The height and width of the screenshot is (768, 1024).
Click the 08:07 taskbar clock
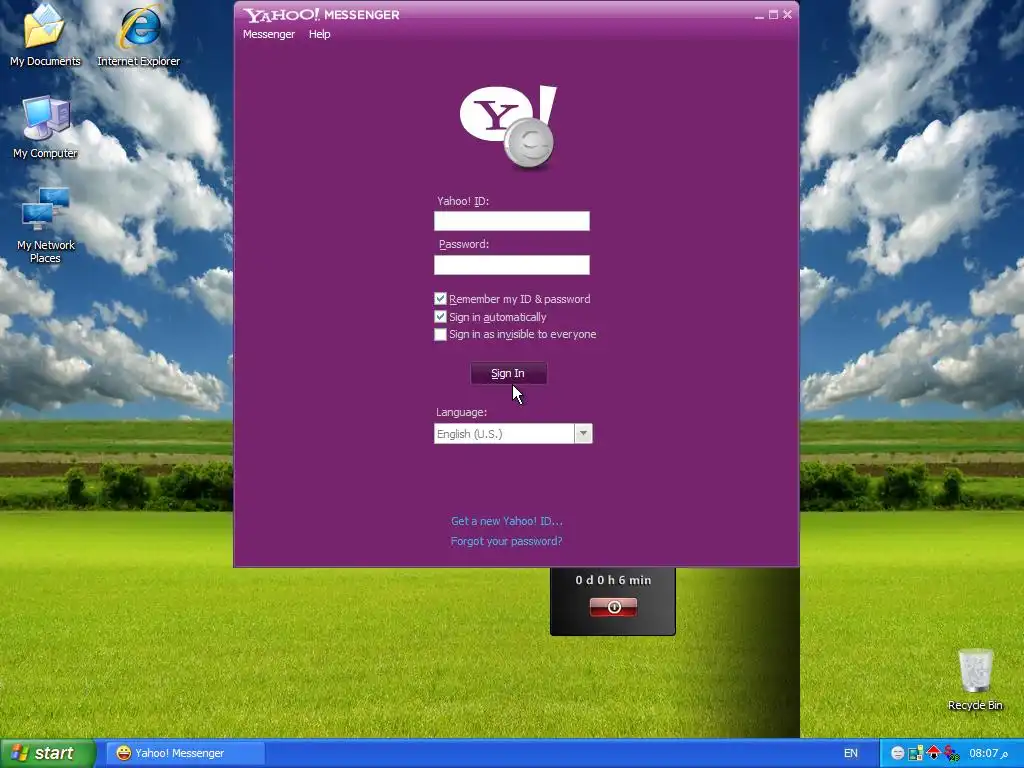(987, 753)
